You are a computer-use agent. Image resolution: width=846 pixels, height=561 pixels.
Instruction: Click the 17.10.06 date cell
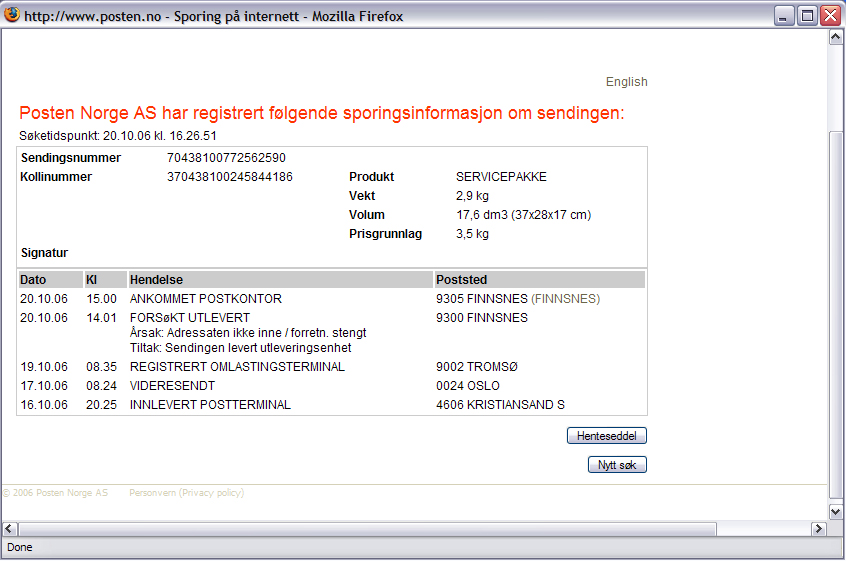[44, 386]
